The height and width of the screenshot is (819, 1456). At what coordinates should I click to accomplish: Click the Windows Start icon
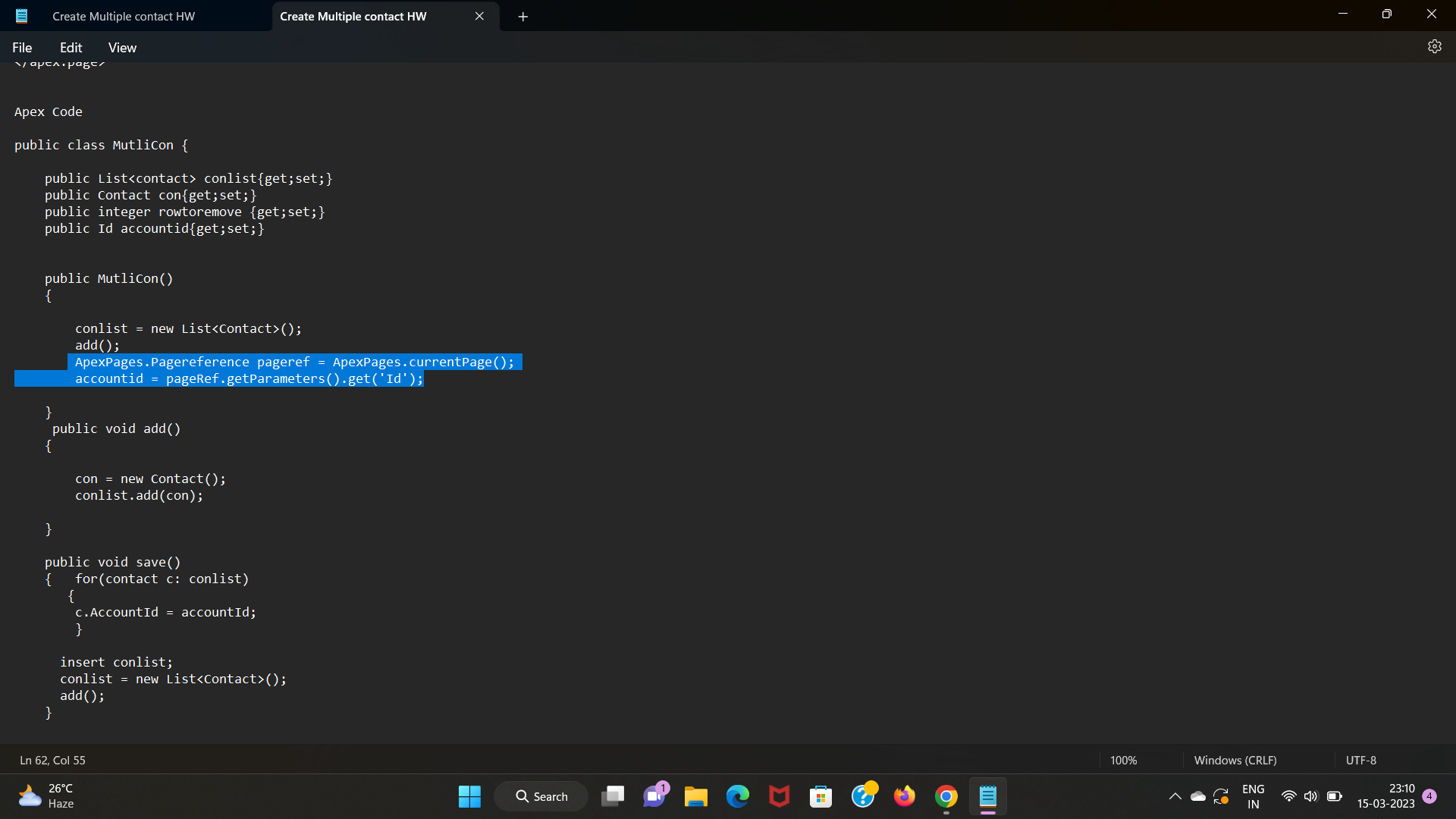point(469,796)
